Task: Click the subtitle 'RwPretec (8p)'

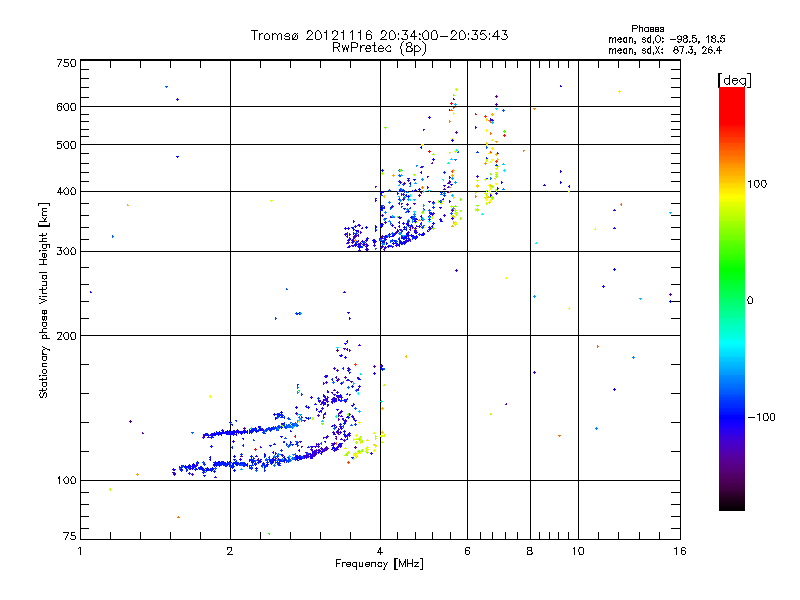Action: click(x=380, y=48)
